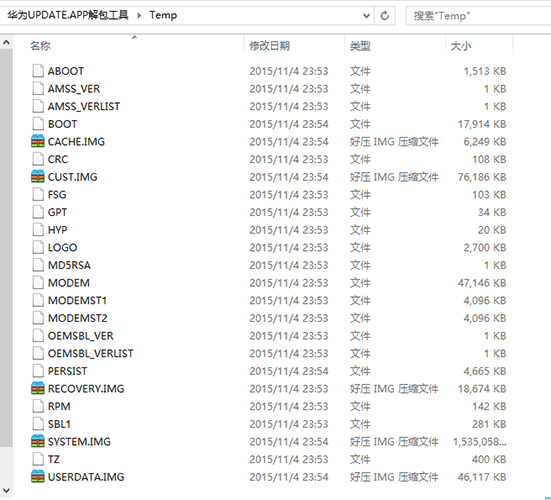551x500 pixels.
Task: Click the refresh icon beside address bar
Action: pos(384,15)
